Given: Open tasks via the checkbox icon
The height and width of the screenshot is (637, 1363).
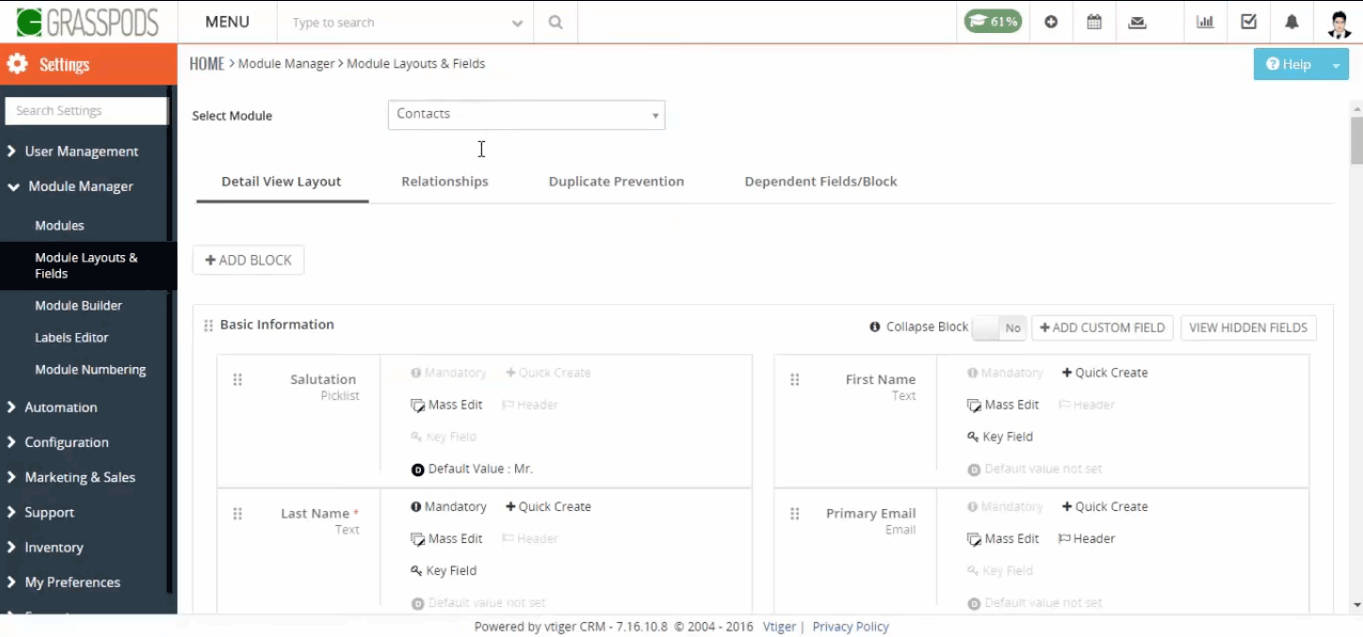Looking at the screenshot, I should pos(1248,21).
